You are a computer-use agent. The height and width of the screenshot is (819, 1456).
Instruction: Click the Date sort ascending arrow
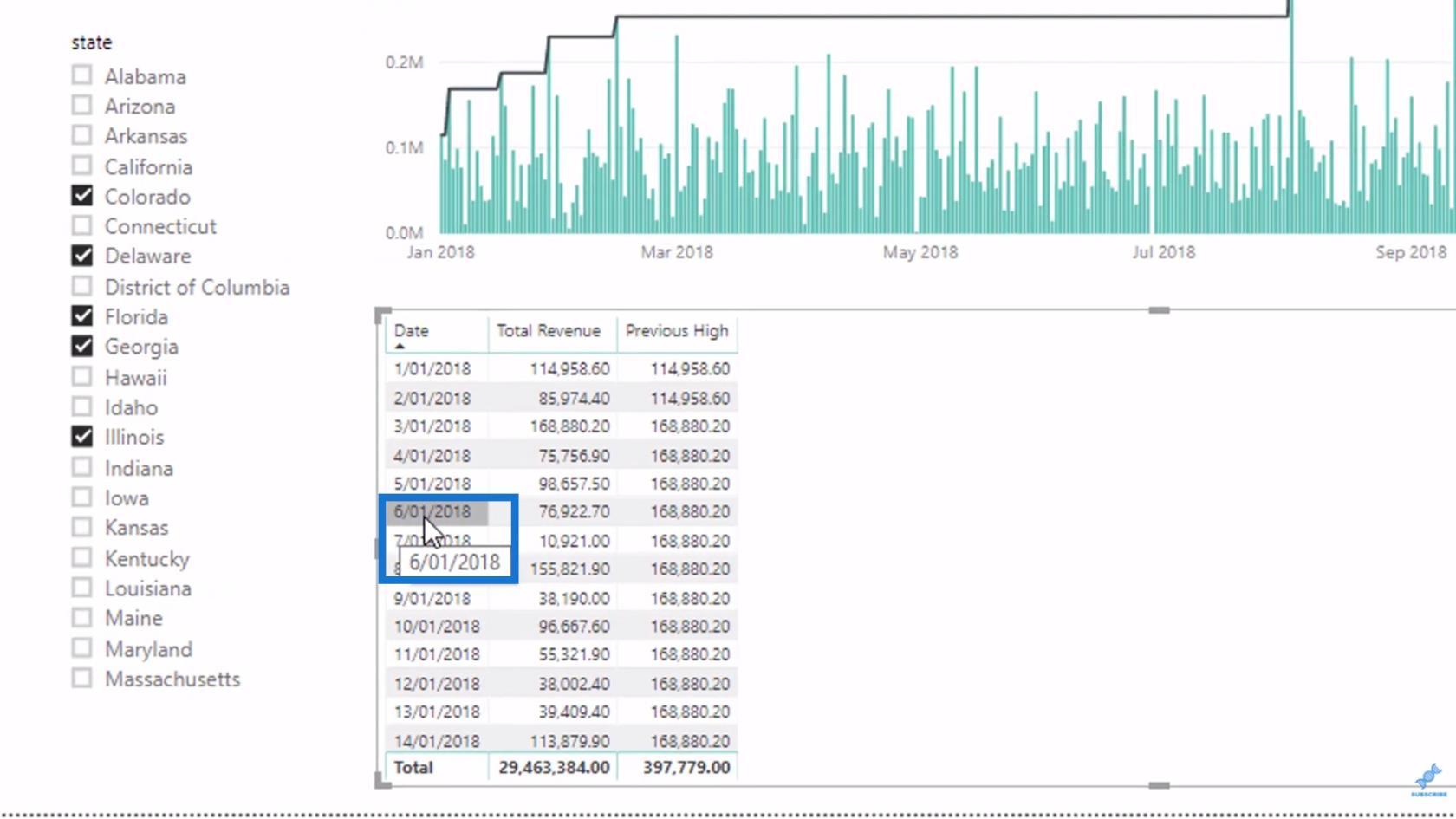(400, 346)
